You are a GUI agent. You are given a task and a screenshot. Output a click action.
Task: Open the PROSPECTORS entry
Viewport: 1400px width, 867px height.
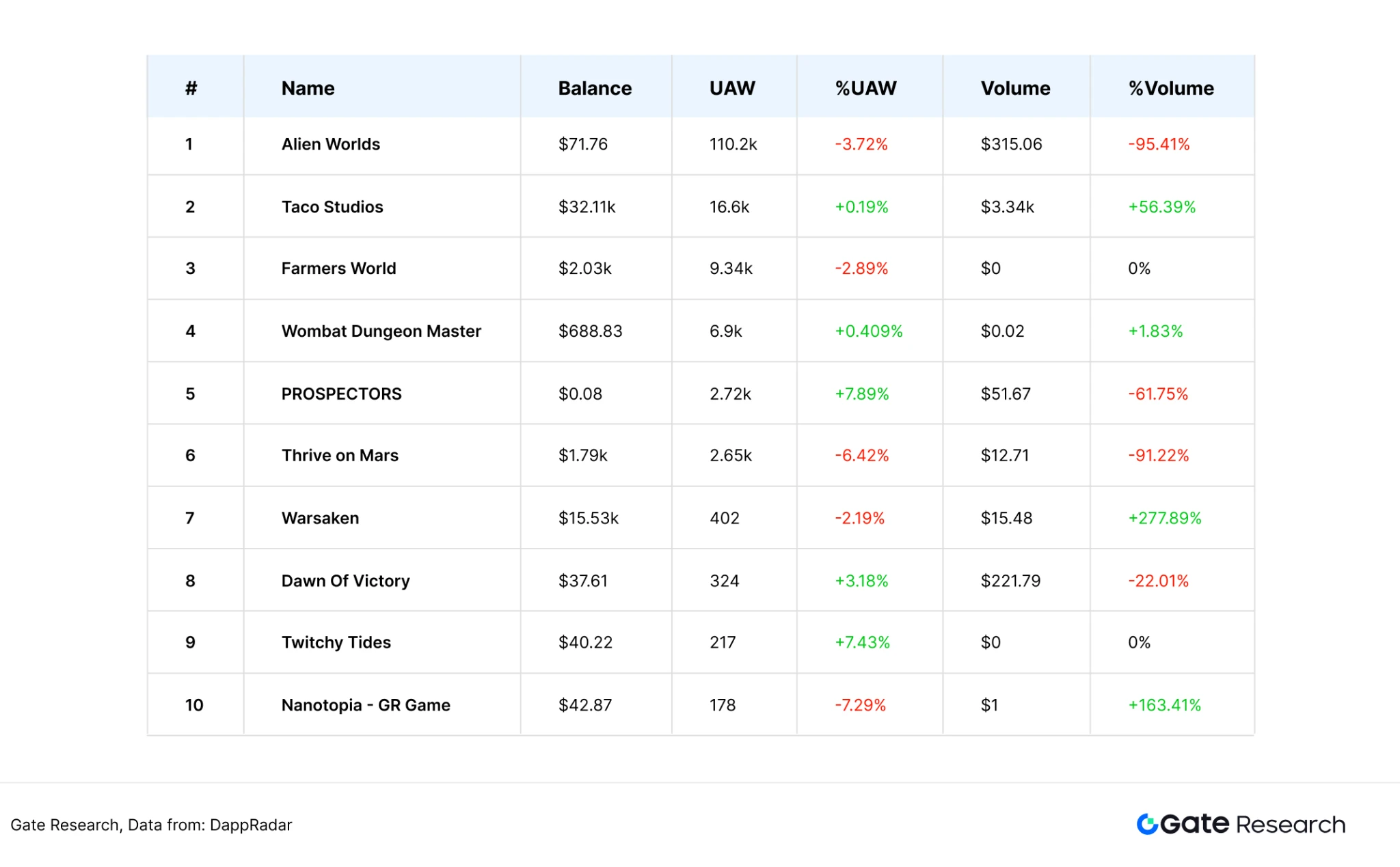(341, 394)
